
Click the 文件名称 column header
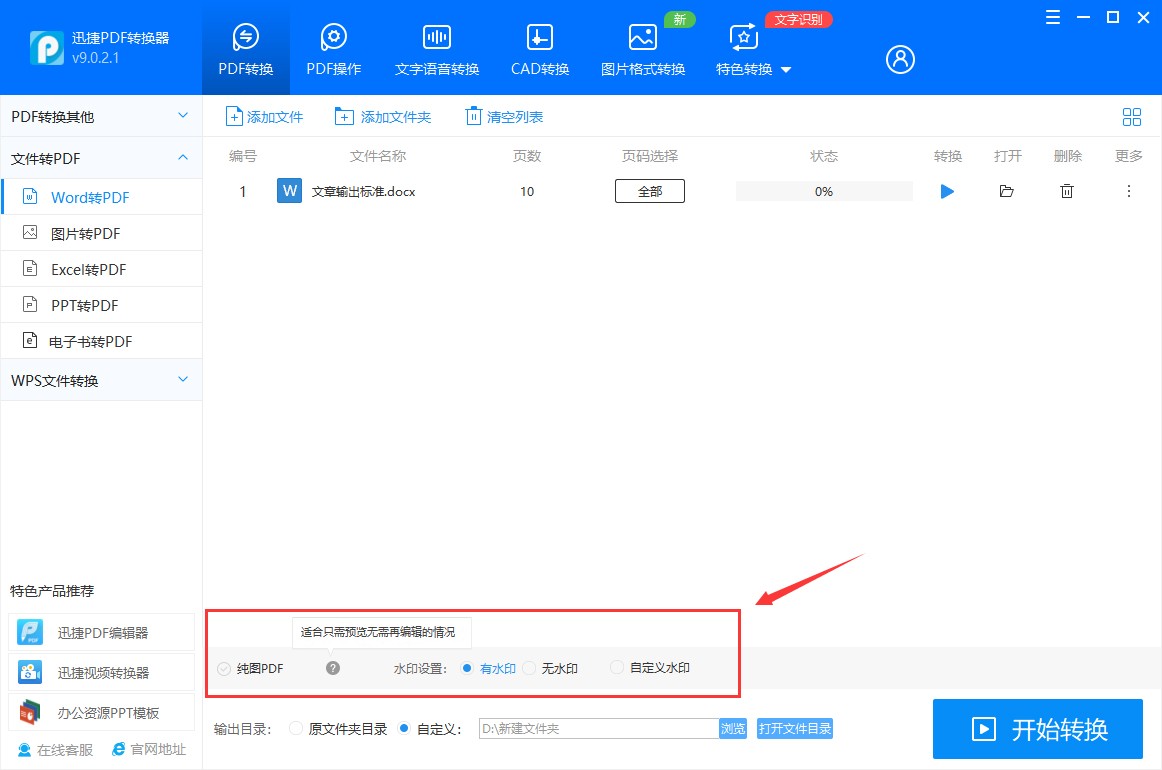[378, 156]
